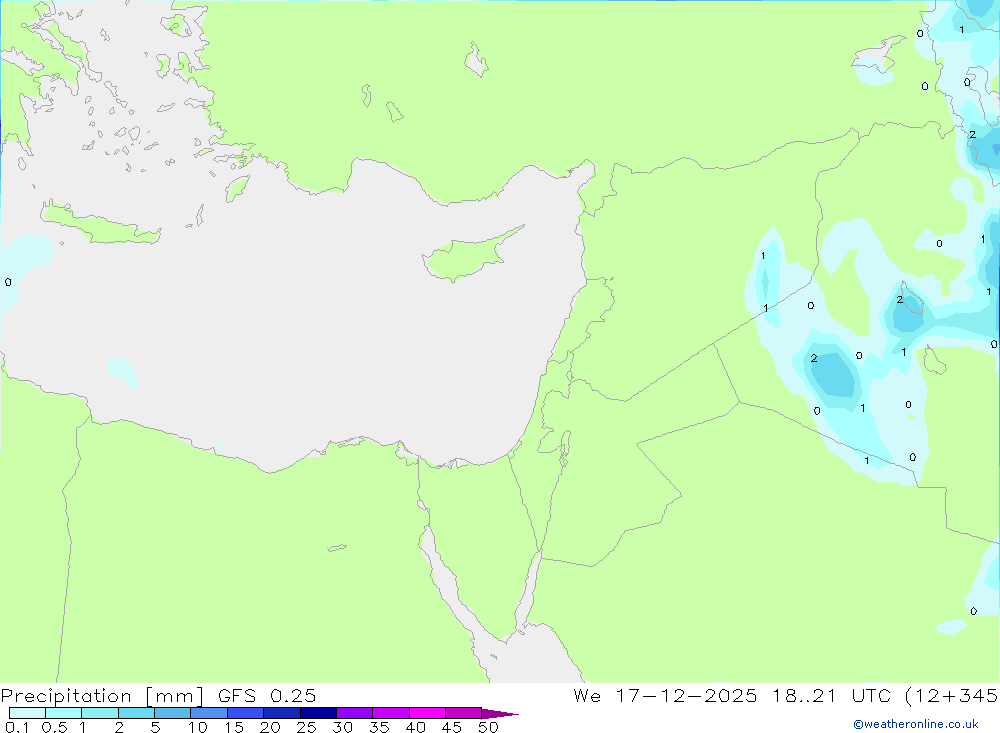The height and width of the screenshot is (733, 1000).
Task: Click the weekday text 'We'
Action: [587, 695]
